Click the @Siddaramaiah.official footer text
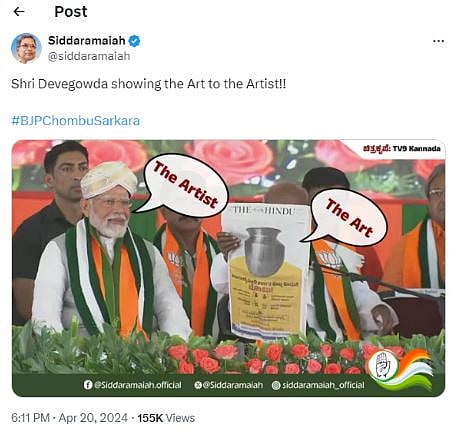Viewport: 465px width, 442px height. [x=138, y=385]
